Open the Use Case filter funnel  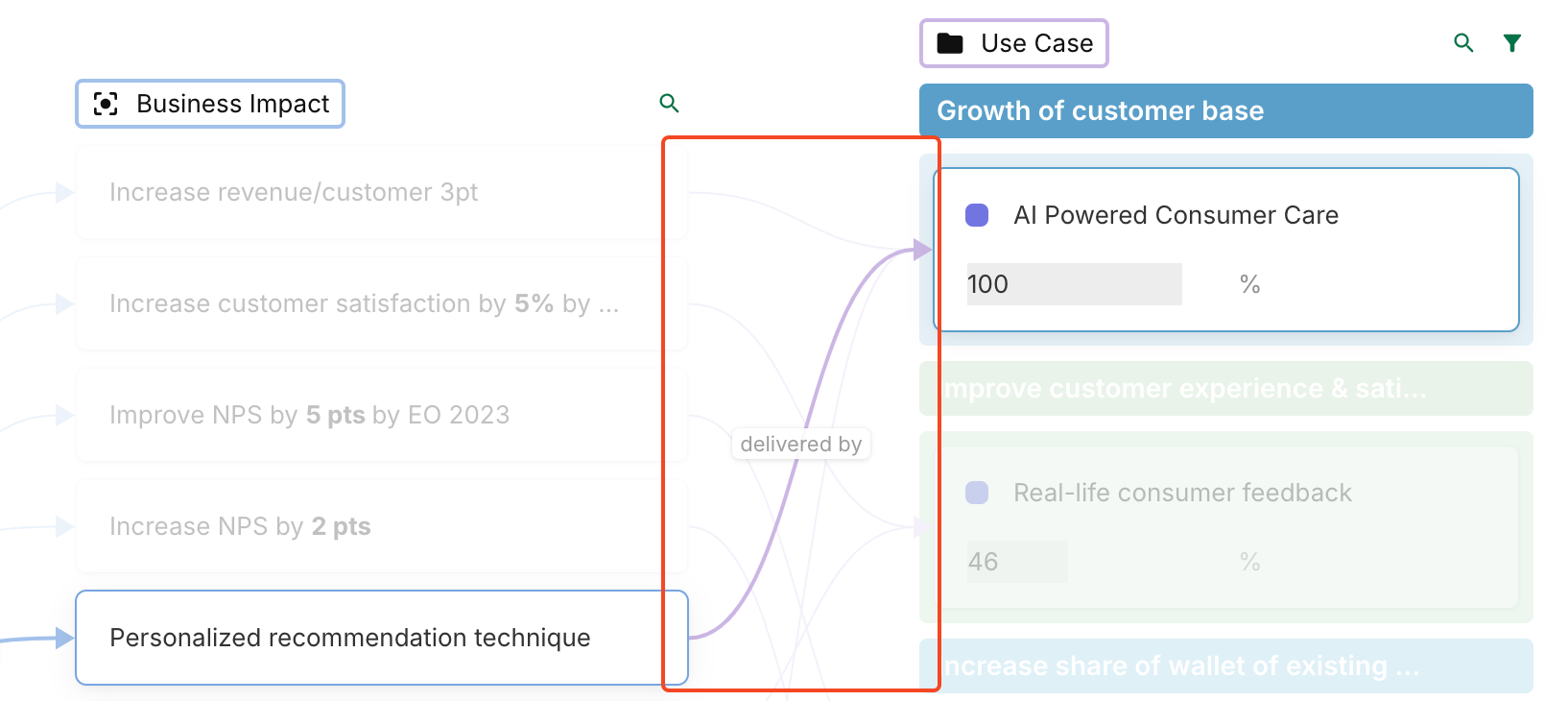tap(1511, 43)
